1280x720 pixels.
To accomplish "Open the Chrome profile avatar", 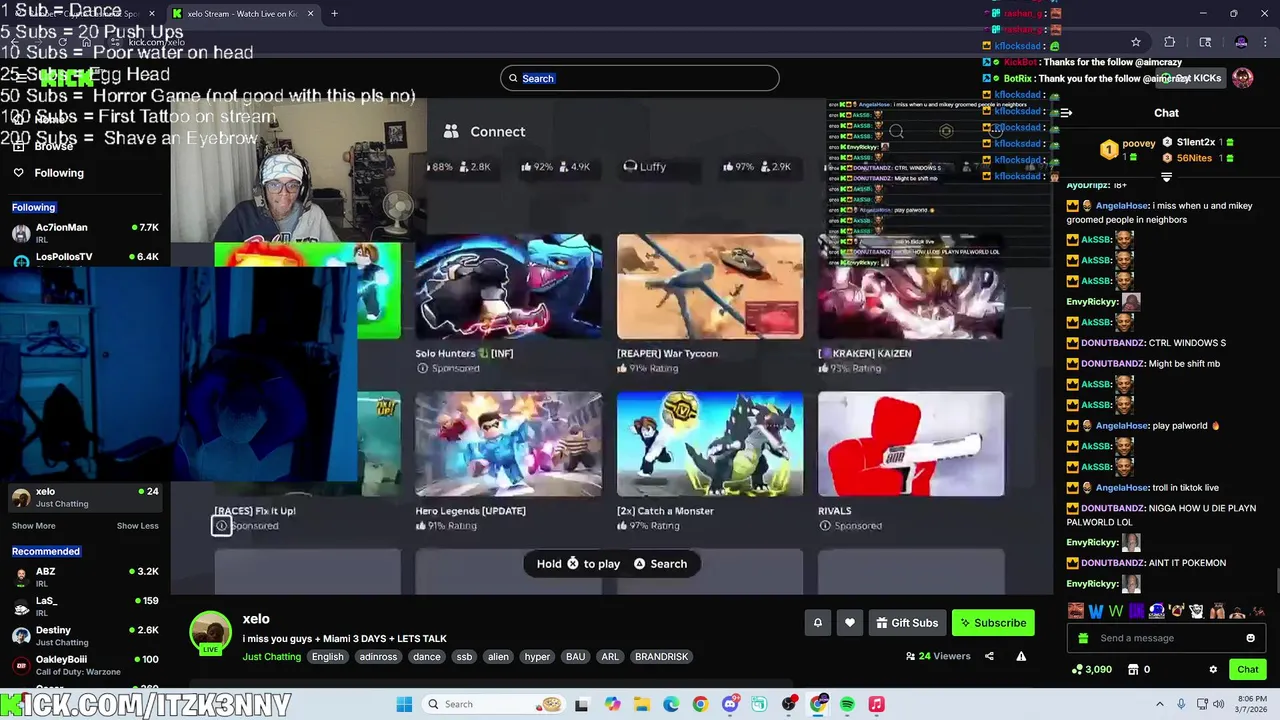I will point(1241,42).
